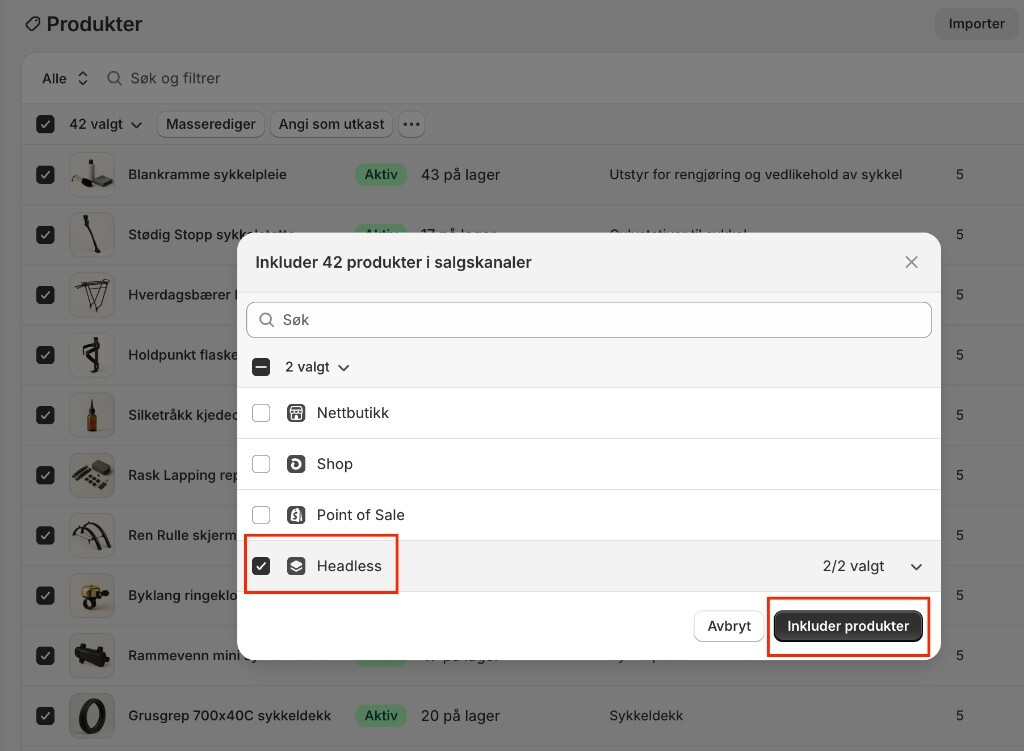1024x751 pixels.
Task: Open Grusgrep 700x40C sykkeldekk product name
Action: coord(229,715)
